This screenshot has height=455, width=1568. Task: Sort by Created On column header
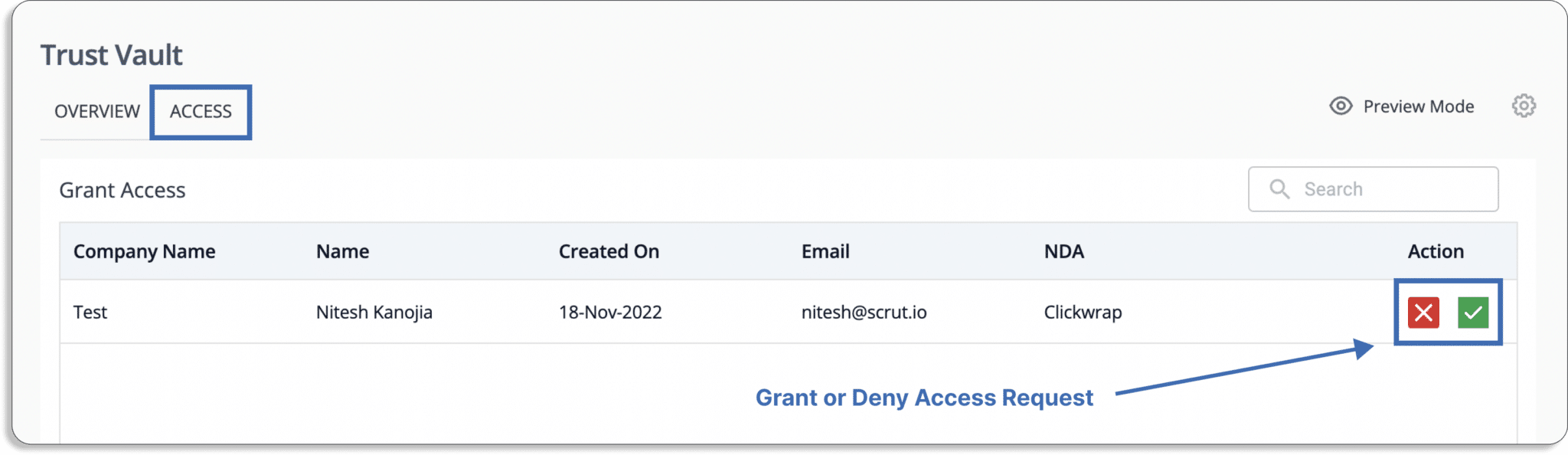click(609, 251)
